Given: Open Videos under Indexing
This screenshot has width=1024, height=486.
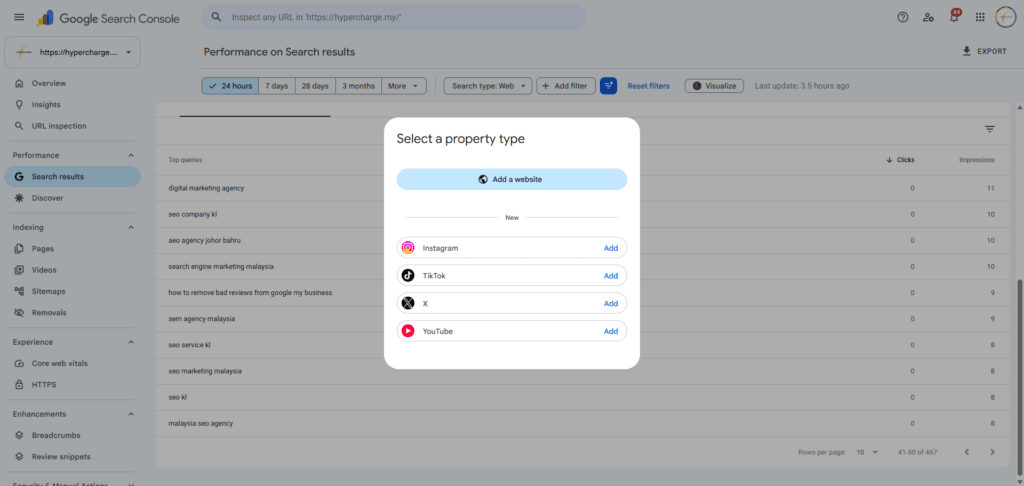Looking at the screenshot, I should point(72,270).
